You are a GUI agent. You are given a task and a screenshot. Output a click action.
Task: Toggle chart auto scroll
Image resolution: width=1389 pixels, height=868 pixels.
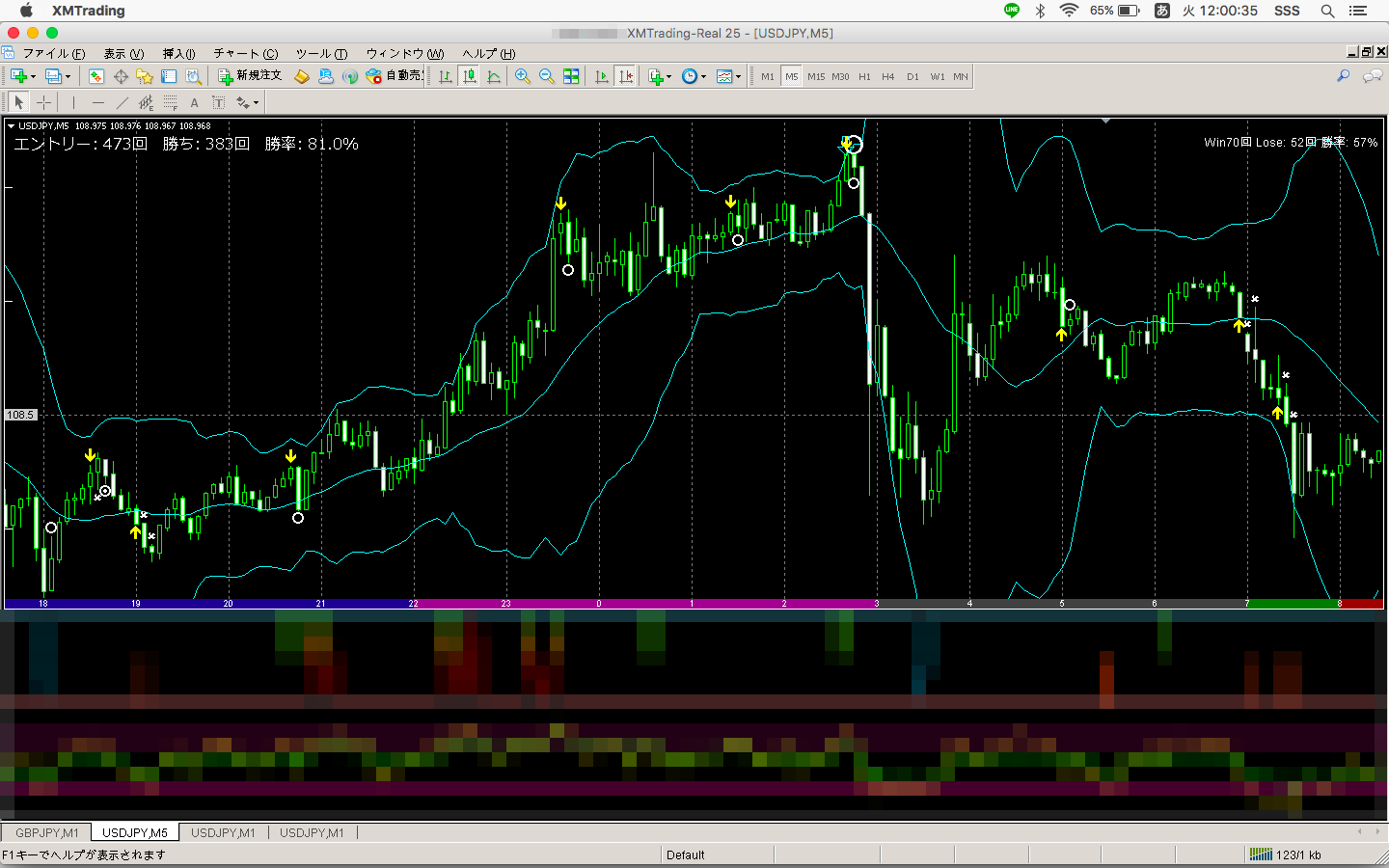pos(602,76)
